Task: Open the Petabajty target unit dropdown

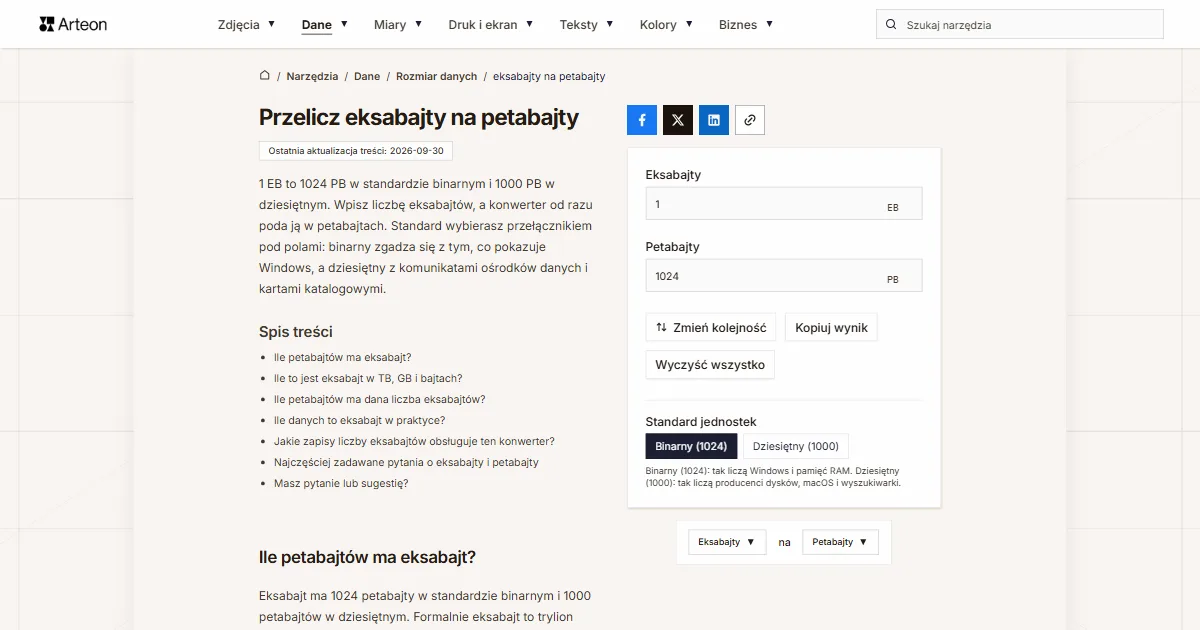Action: (840, 542)
